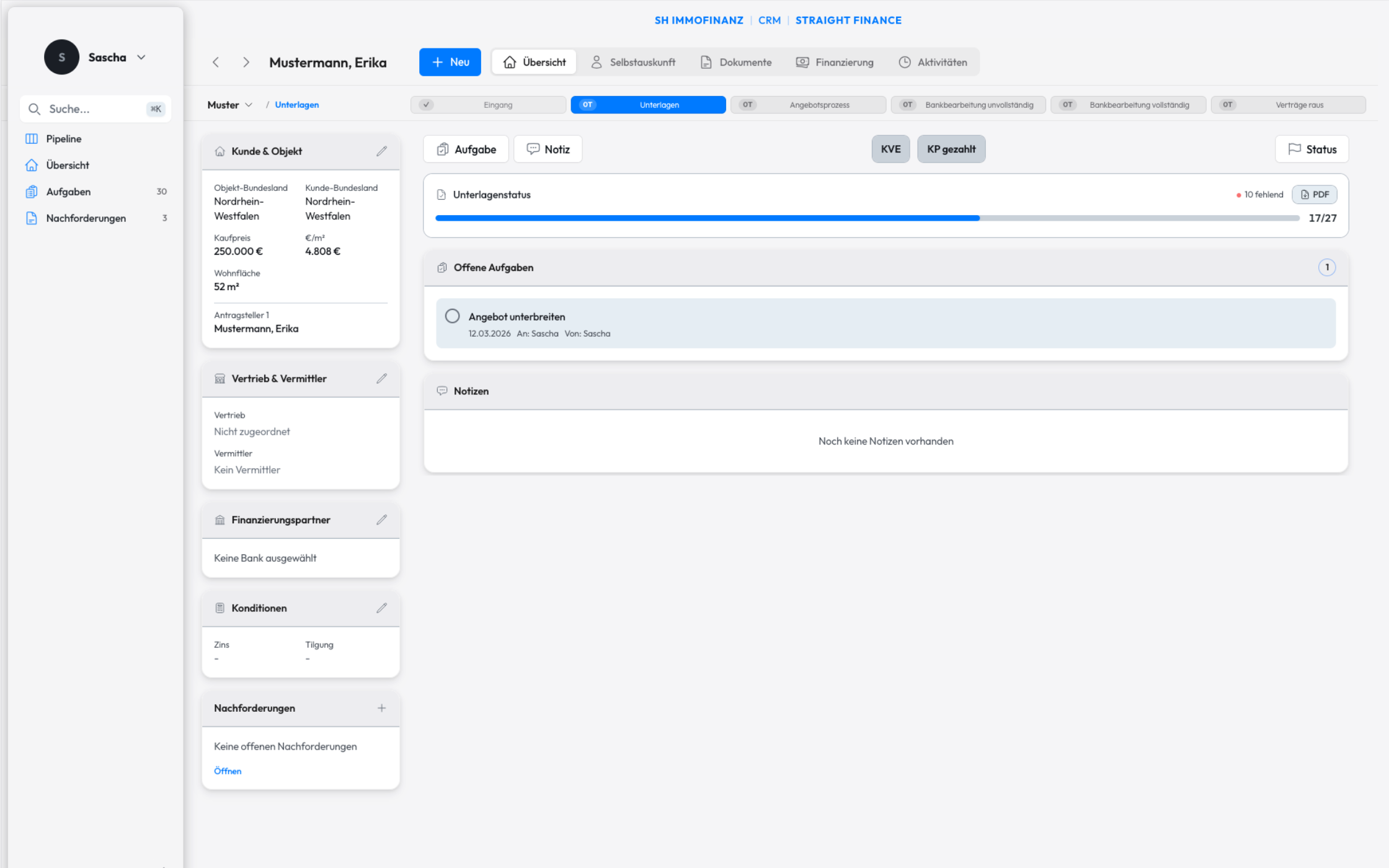
Task: Switch to the Finanzierung tab
Action: [x=835, y=62]
